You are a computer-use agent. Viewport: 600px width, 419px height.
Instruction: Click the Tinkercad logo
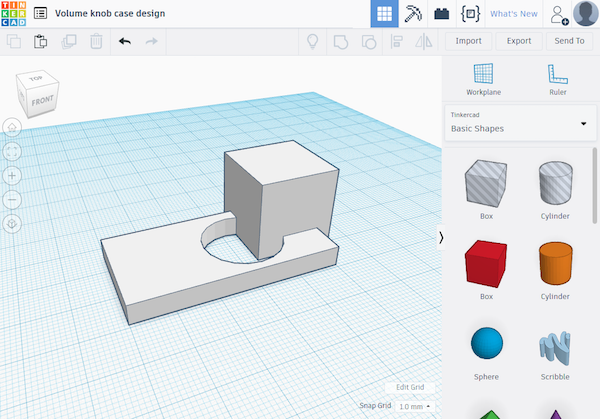[14, 14]
